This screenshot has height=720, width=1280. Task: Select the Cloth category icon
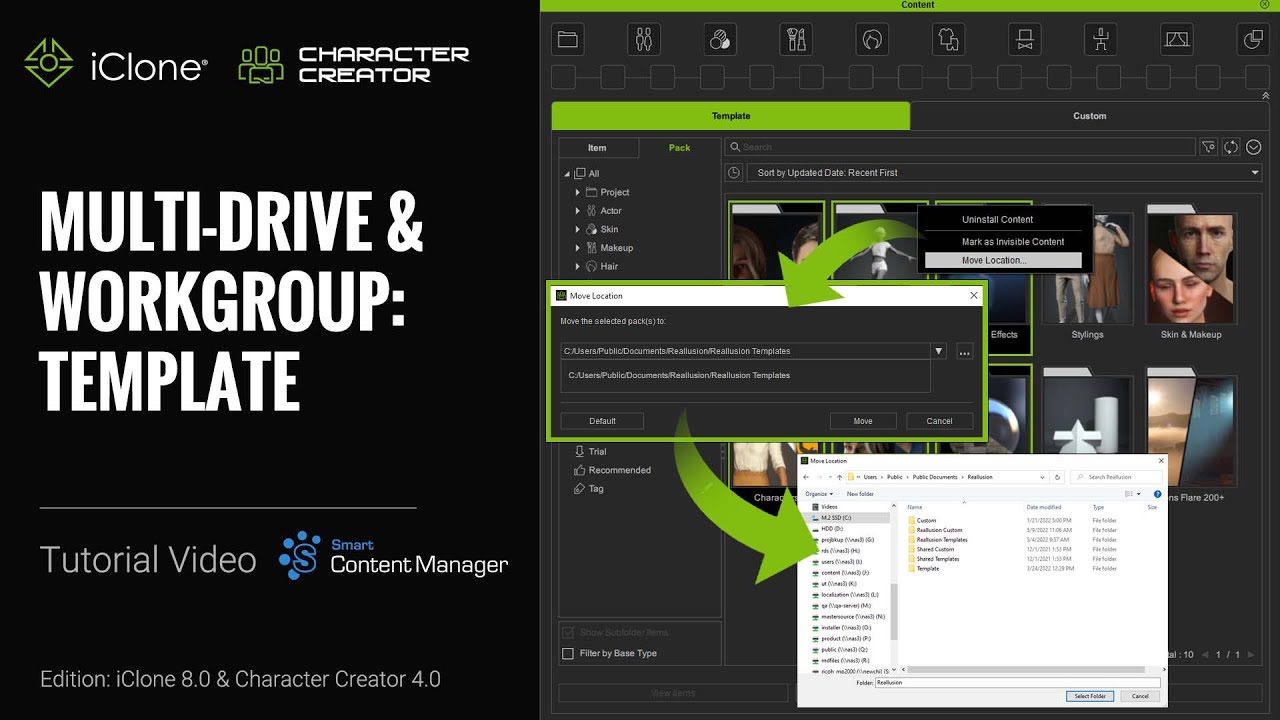point(948,39)
